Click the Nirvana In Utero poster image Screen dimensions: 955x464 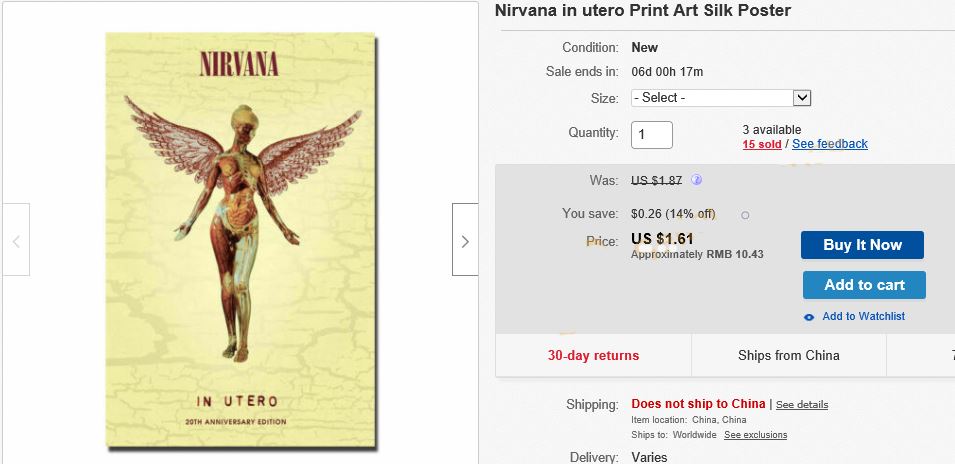point(240,240)
